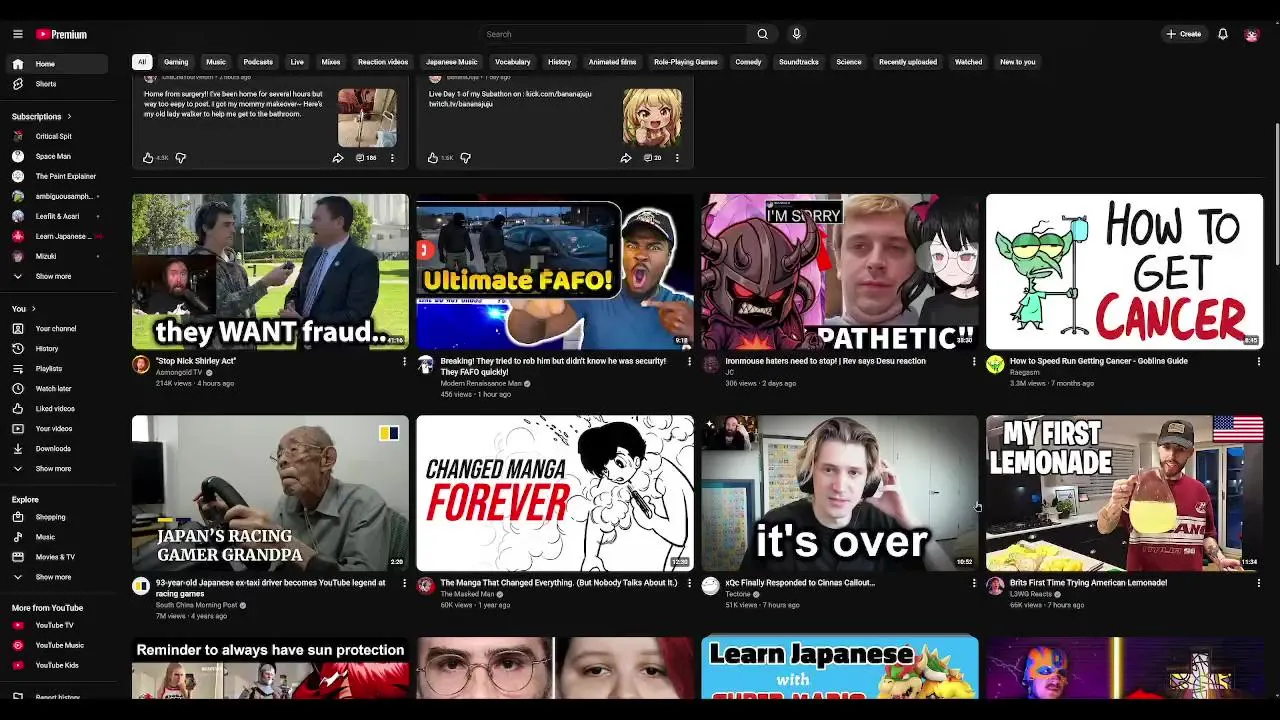Open Downloads in the sidebar
1280x720 pixels.
(55, 448)
